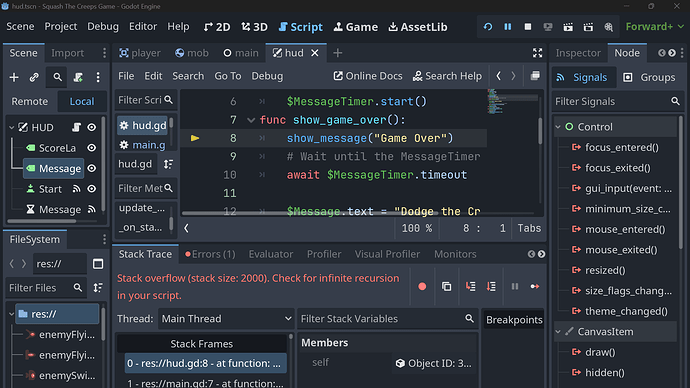Click debugger Break pause icon
This screenshot has width=690, height=388.
click(514, 287)
